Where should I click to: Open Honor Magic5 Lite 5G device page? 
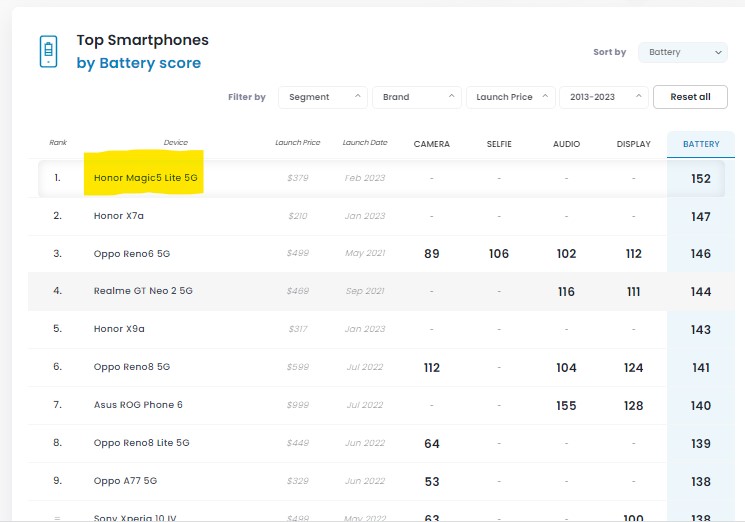145,178
